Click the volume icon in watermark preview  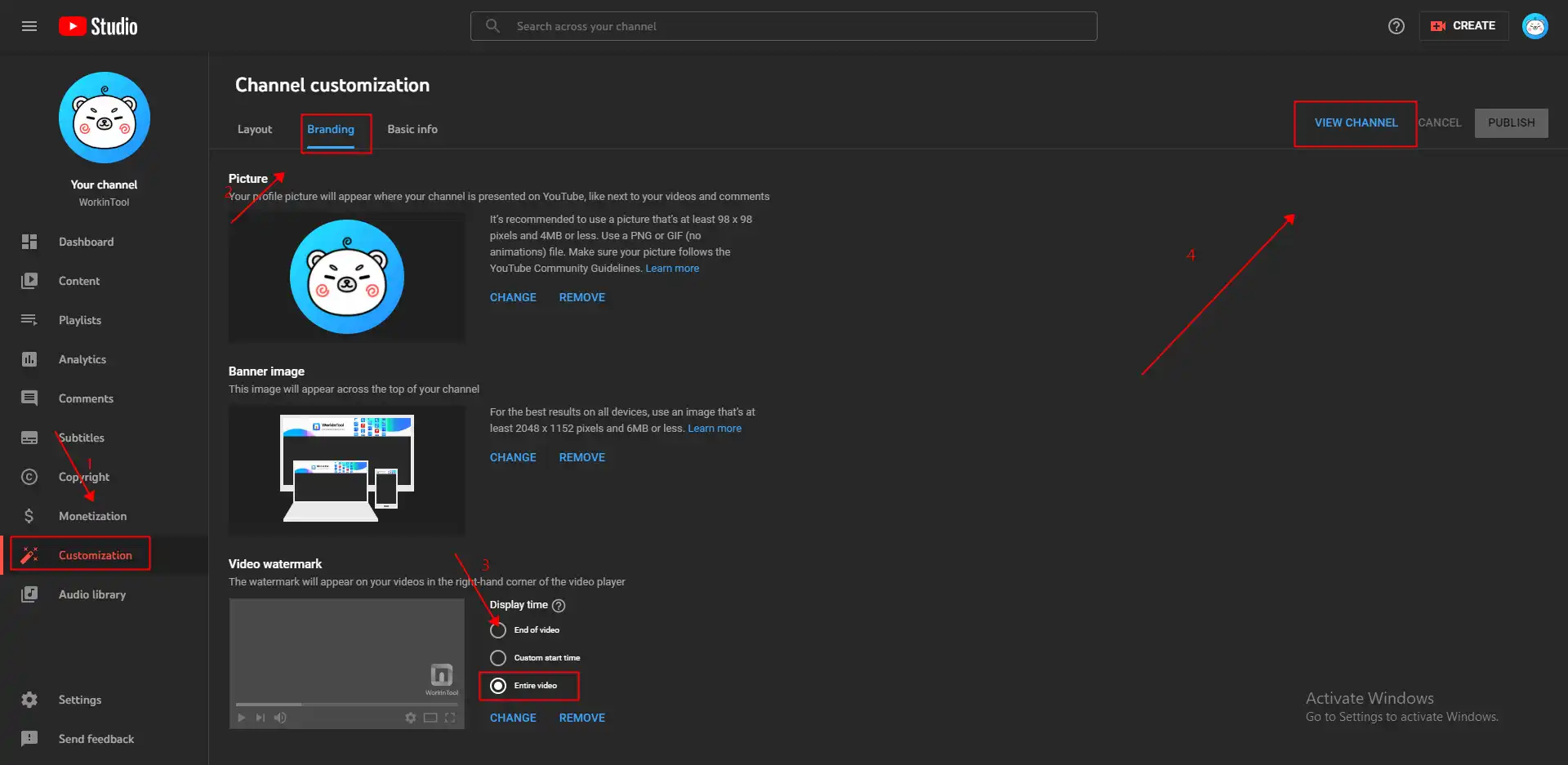280,718
